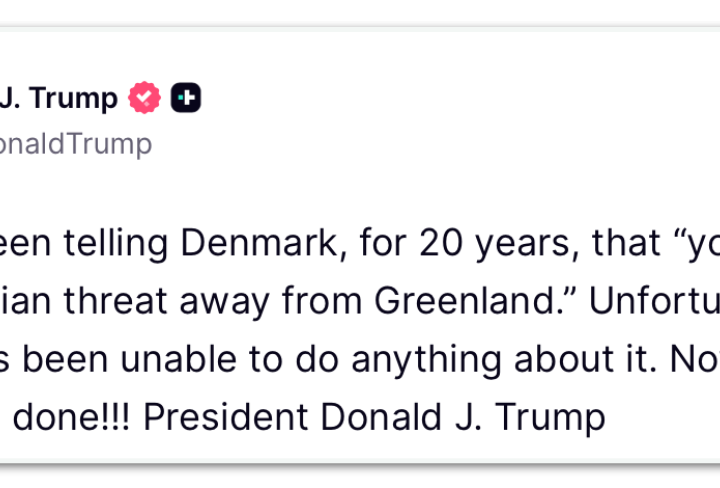Screen dimensions: 720x488
Task: Click the phrase "20 years" in the post
Action: [x=485, y=241]
